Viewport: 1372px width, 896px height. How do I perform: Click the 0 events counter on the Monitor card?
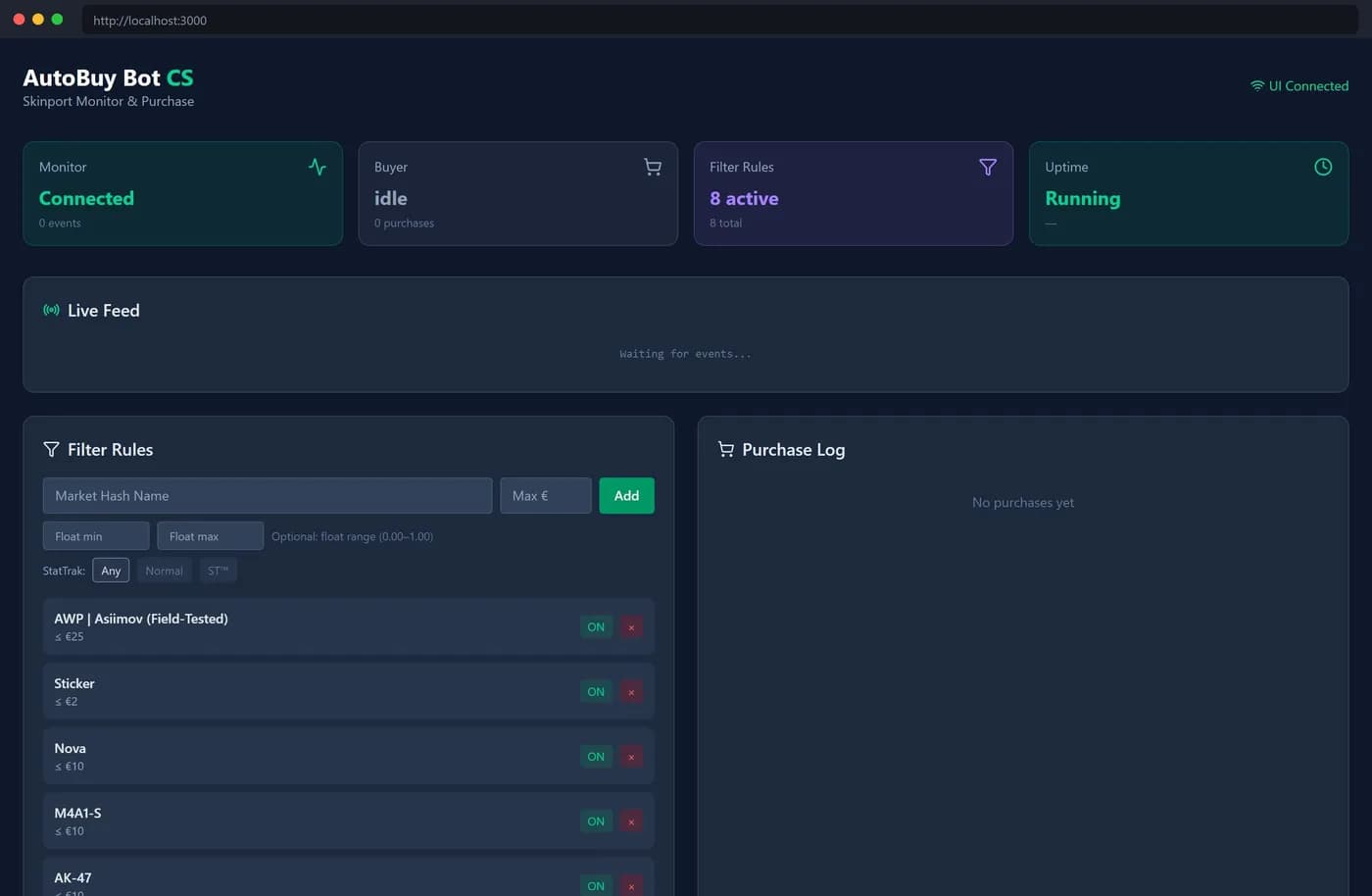[60, 224]
